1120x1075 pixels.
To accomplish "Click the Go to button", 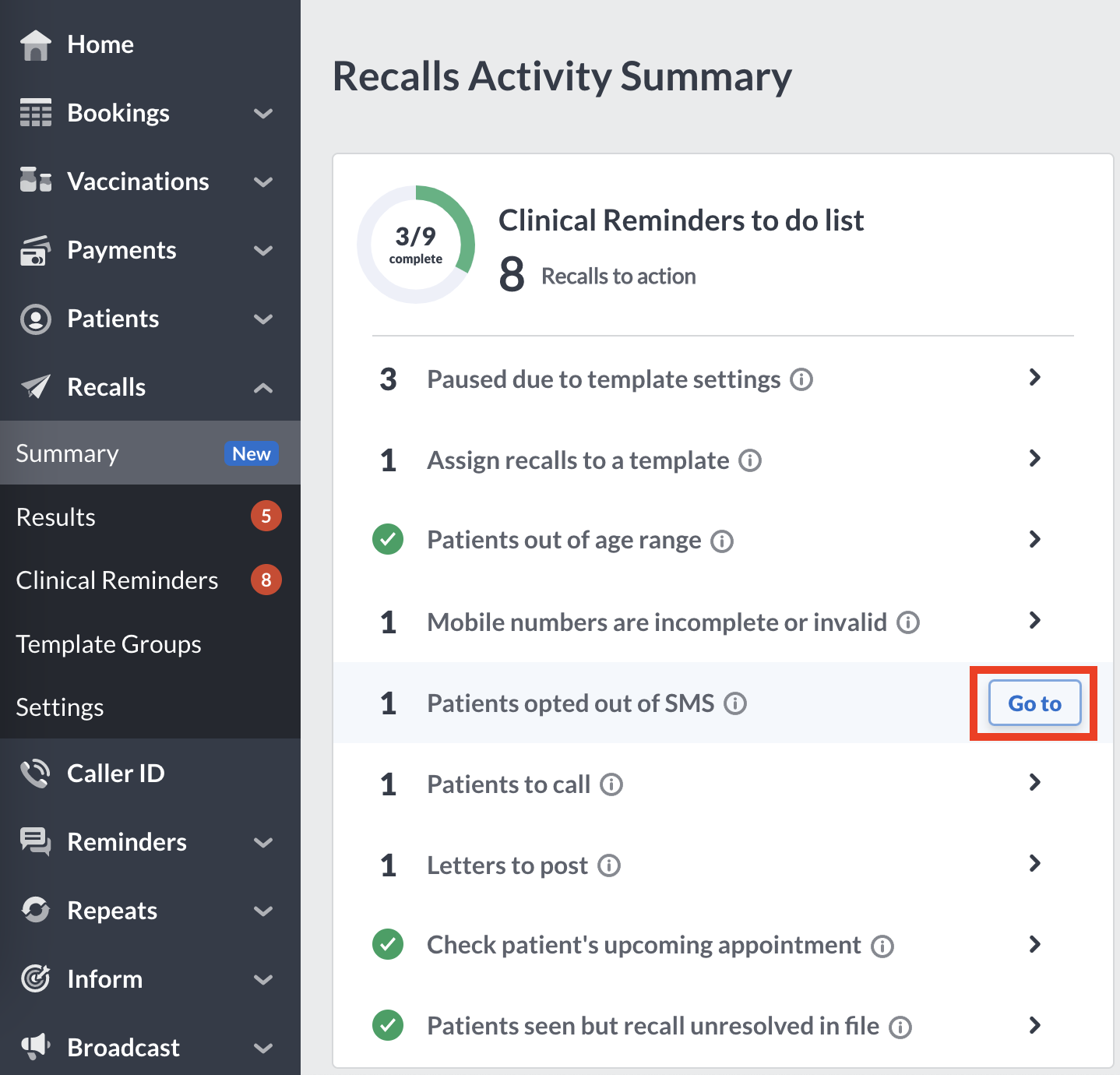I will point(1034,703).
